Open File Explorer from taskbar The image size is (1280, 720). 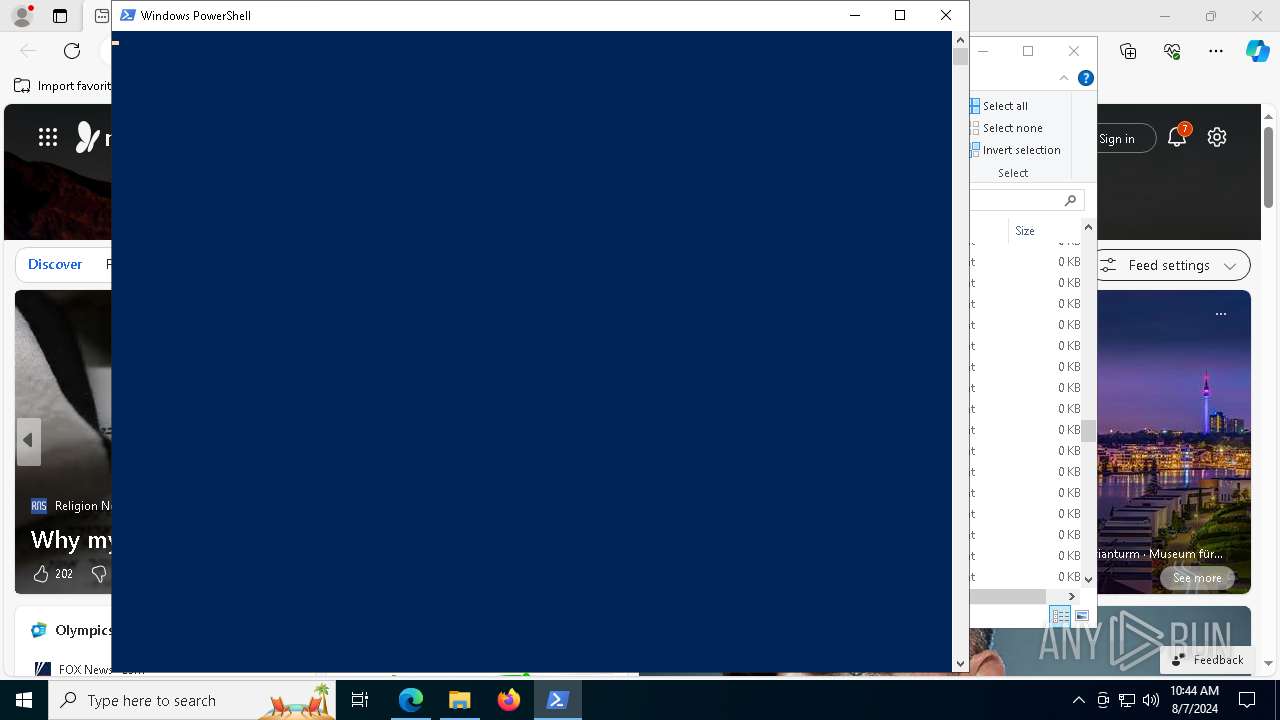[x=460, y=700]
